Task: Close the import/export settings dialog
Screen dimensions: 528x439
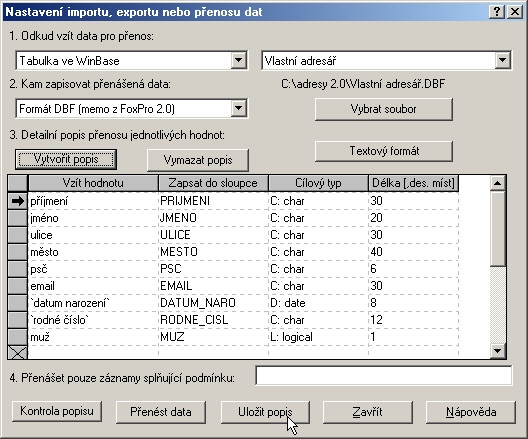Action: click(x=515, y=12)
